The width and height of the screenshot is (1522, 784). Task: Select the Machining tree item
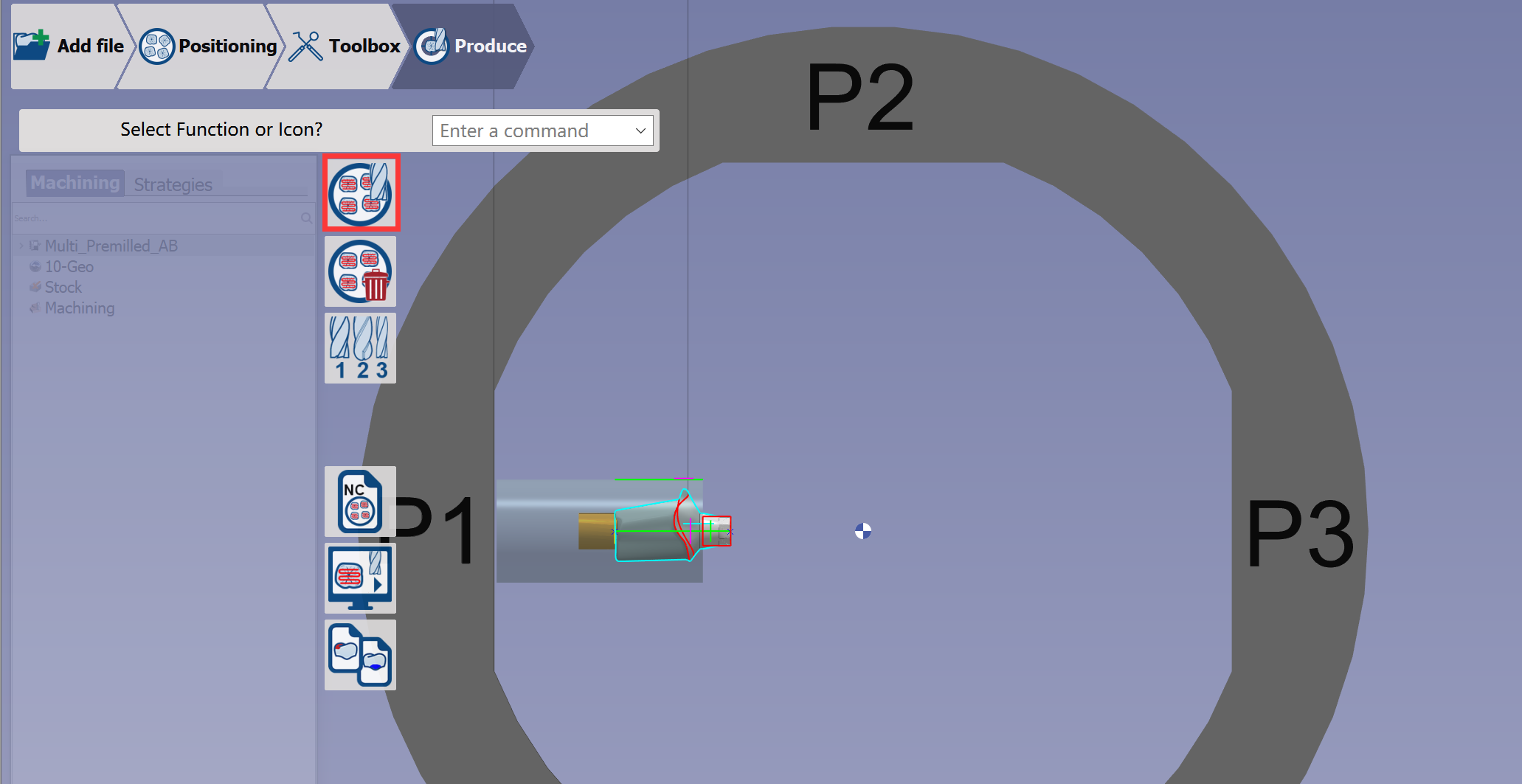pos(80,308)
